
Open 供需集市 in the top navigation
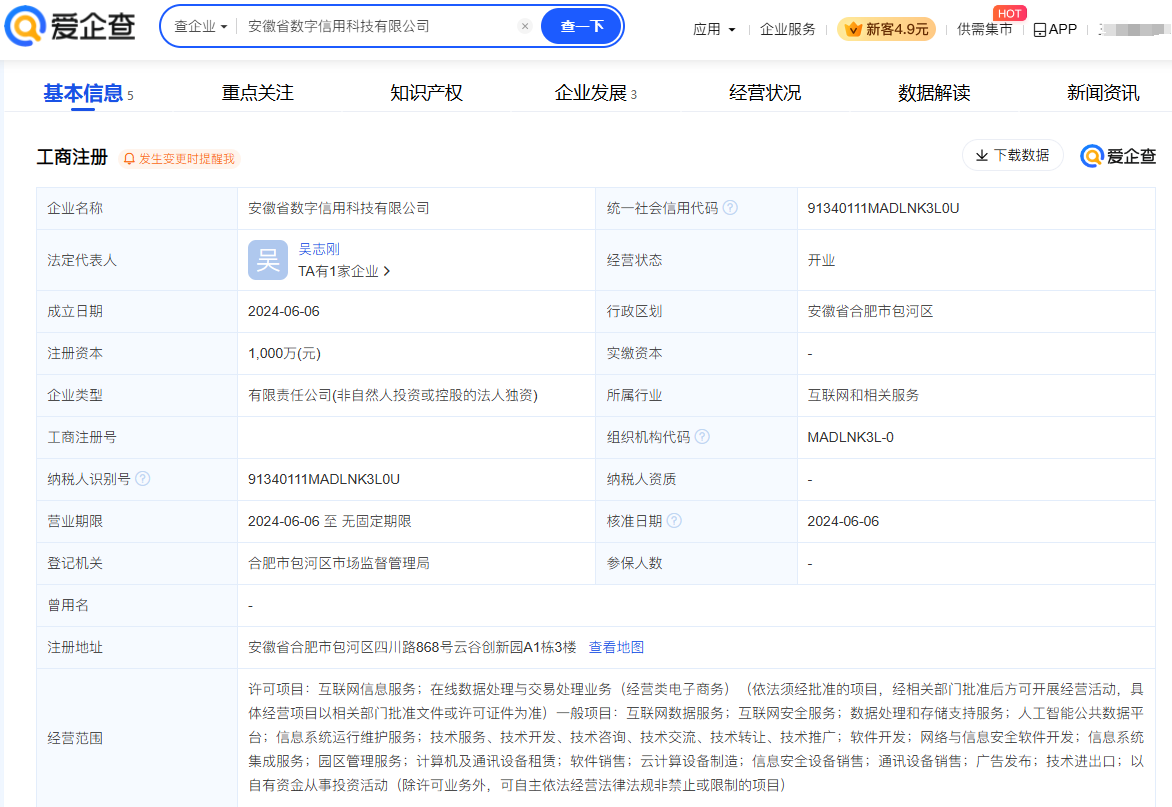tap(984, 29)
